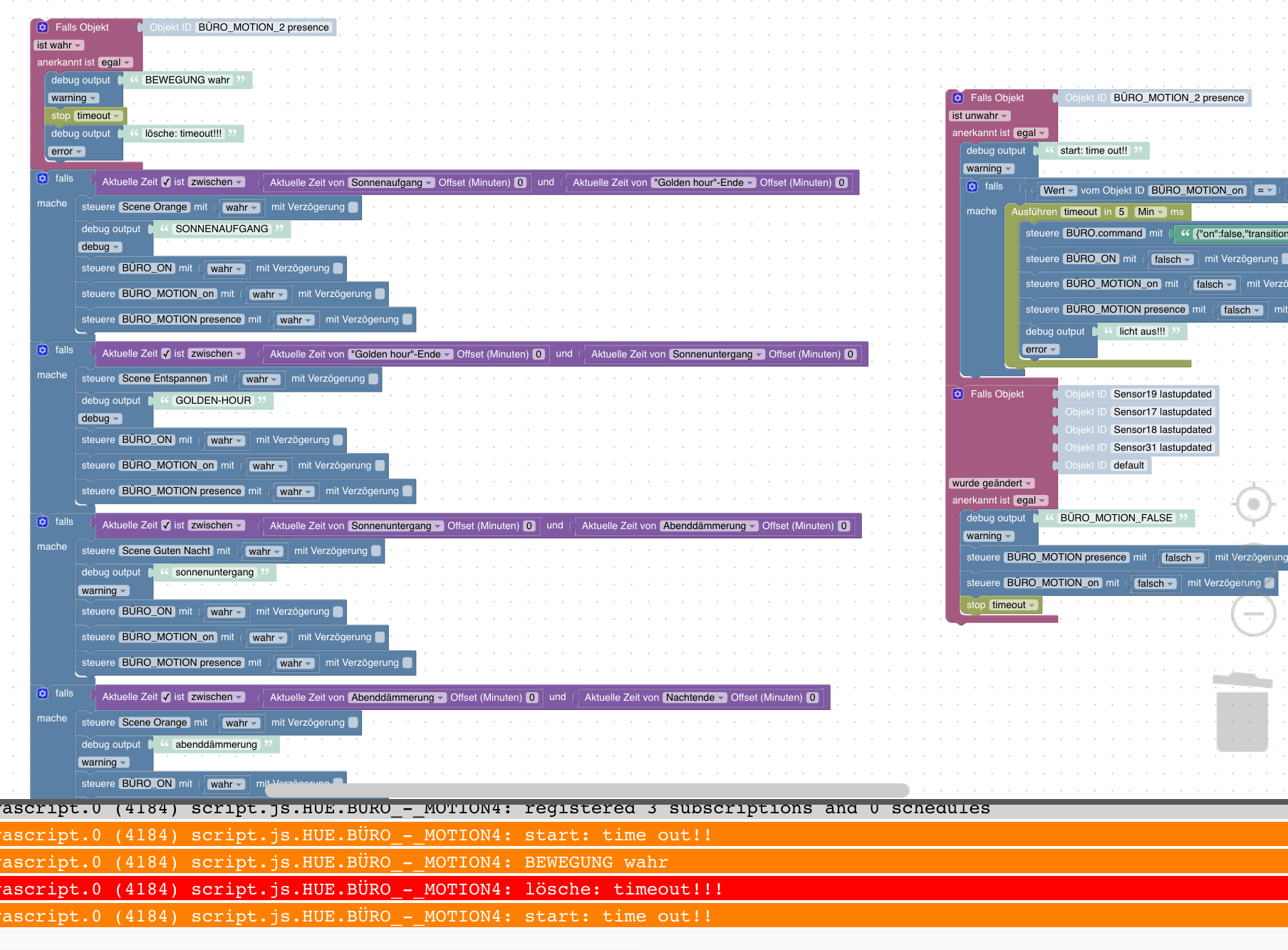Click the last start: time out!! log entry
This screenshot has width=1288, height=950.
pos(644,916)
